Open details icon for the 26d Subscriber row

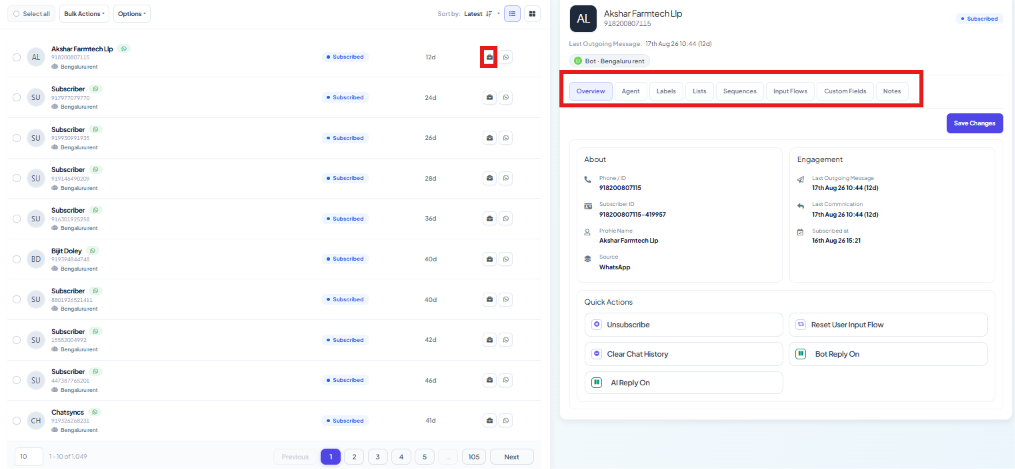(x=489, y=138)
